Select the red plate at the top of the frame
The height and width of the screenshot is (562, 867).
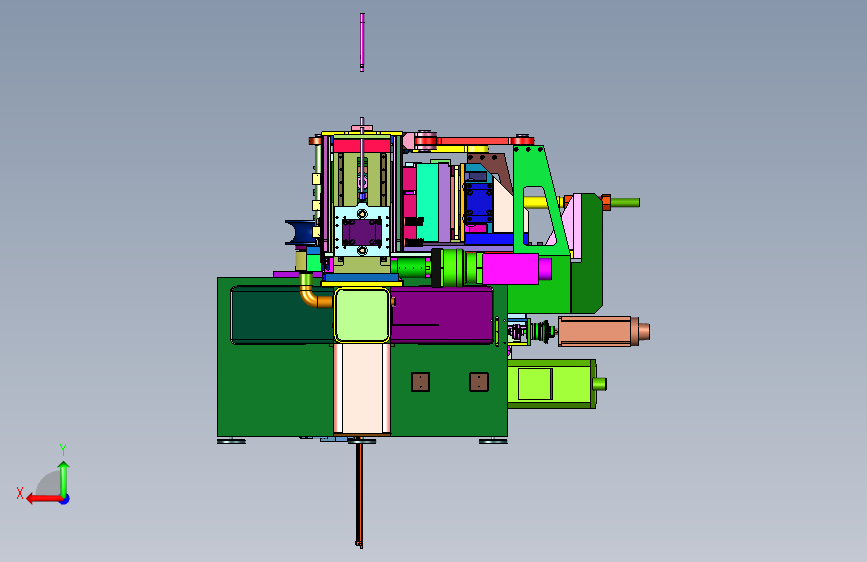(x=362, y=146)
